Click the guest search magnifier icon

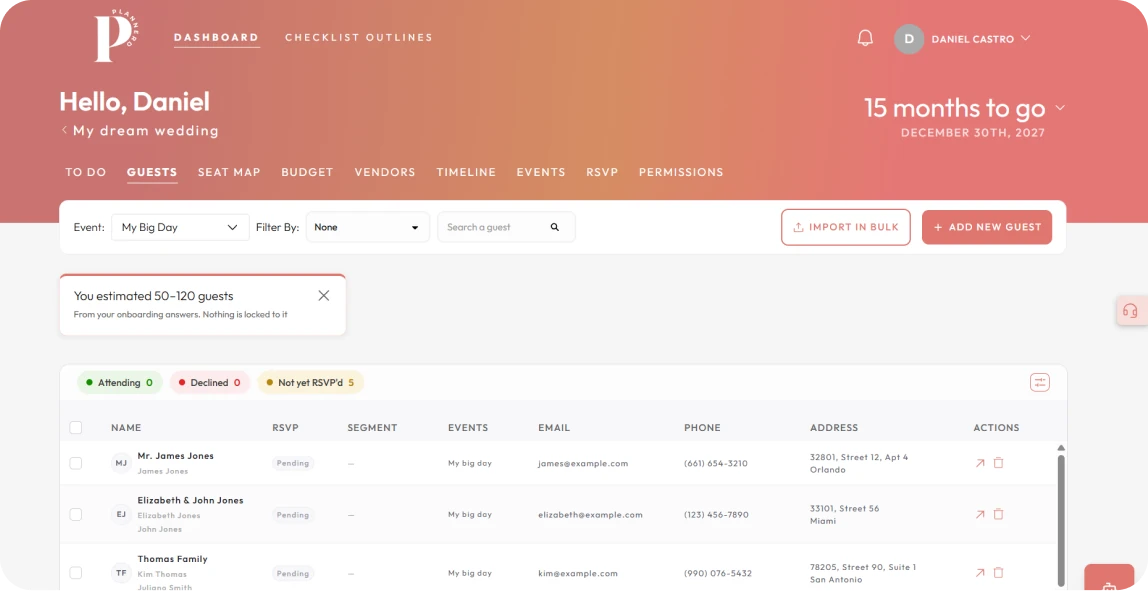click(x=555, y=227)
